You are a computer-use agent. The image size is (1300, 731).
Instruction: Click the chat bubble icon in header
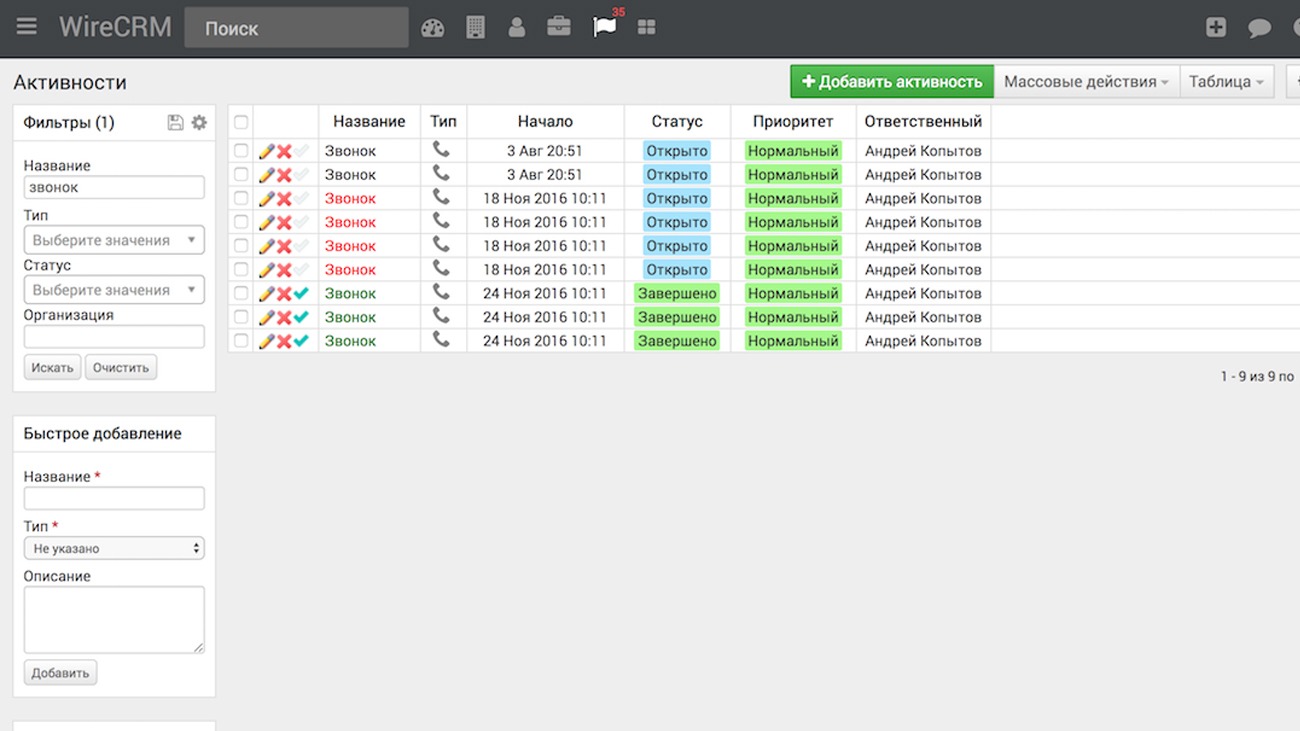click(1259, 28)
